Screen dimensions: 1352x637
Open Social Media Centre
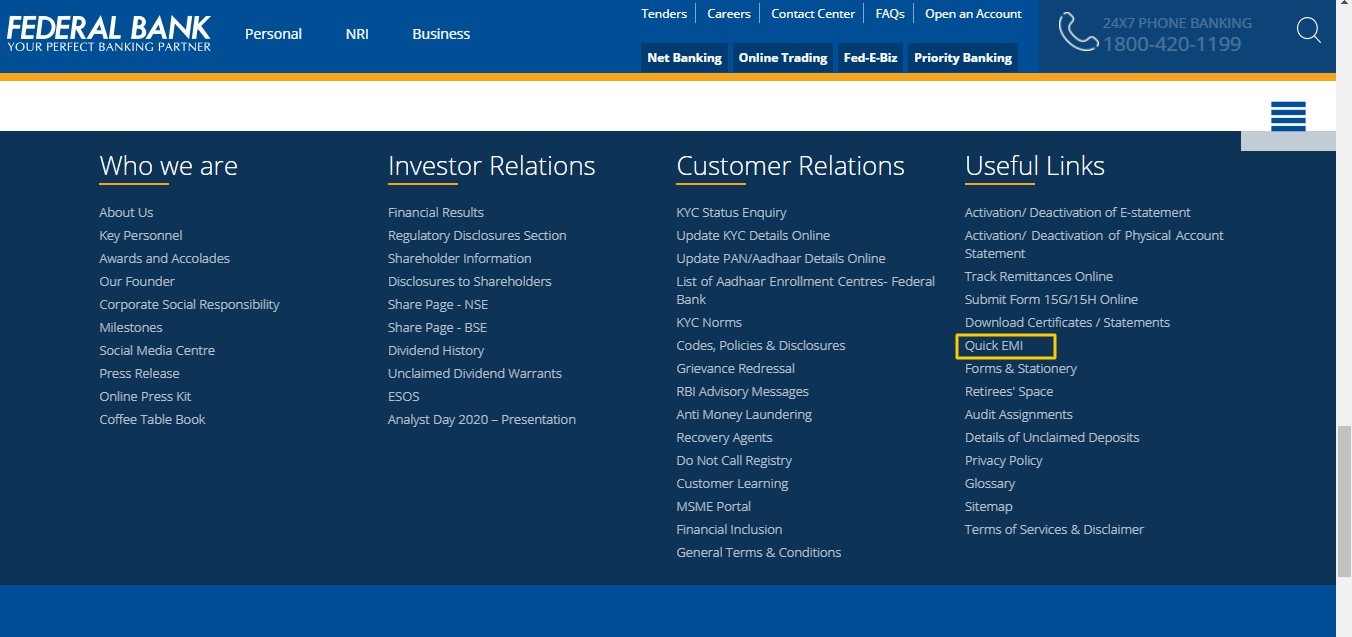[x=157, y=350]
